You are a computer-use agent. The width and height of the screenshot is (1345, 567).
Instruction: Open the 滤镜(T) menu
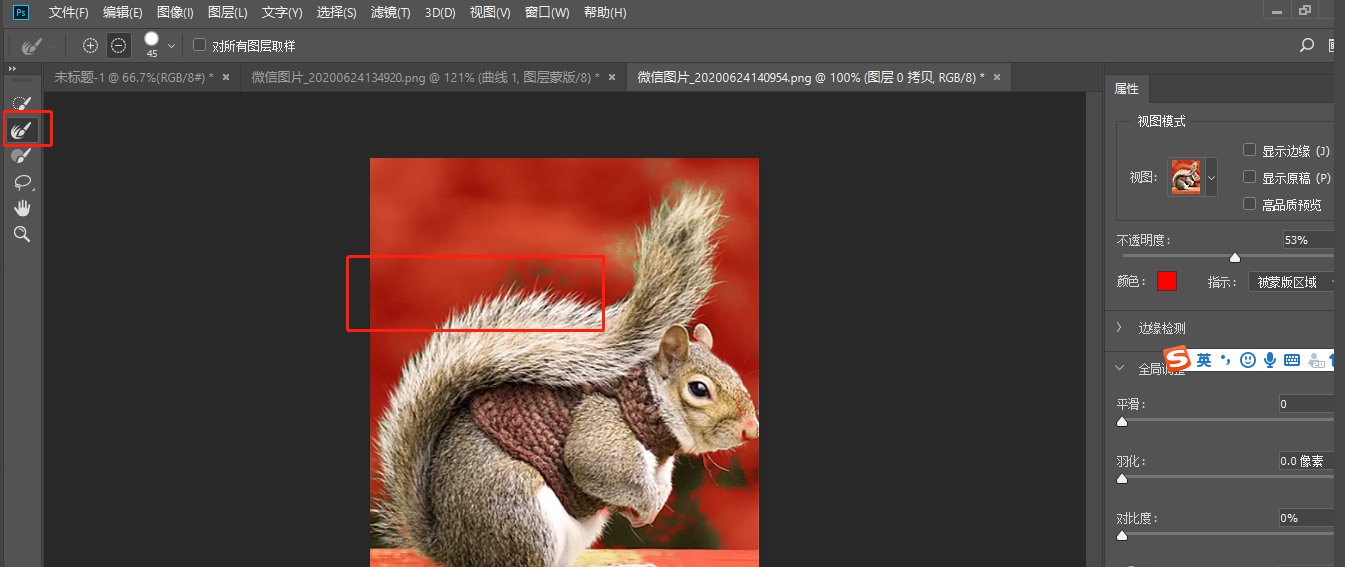coord(390,13)
